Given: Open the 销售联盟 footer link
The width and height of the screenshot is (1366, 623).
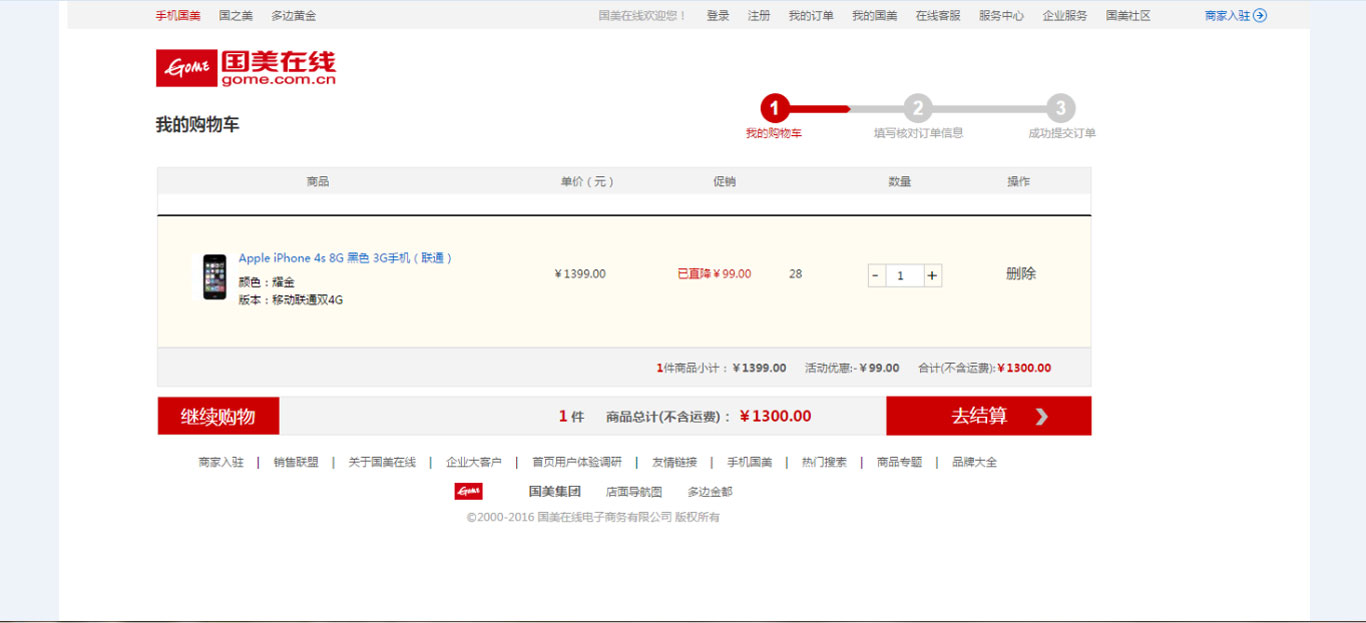Looking at the screenshot, I should click(x=296, y=462).
